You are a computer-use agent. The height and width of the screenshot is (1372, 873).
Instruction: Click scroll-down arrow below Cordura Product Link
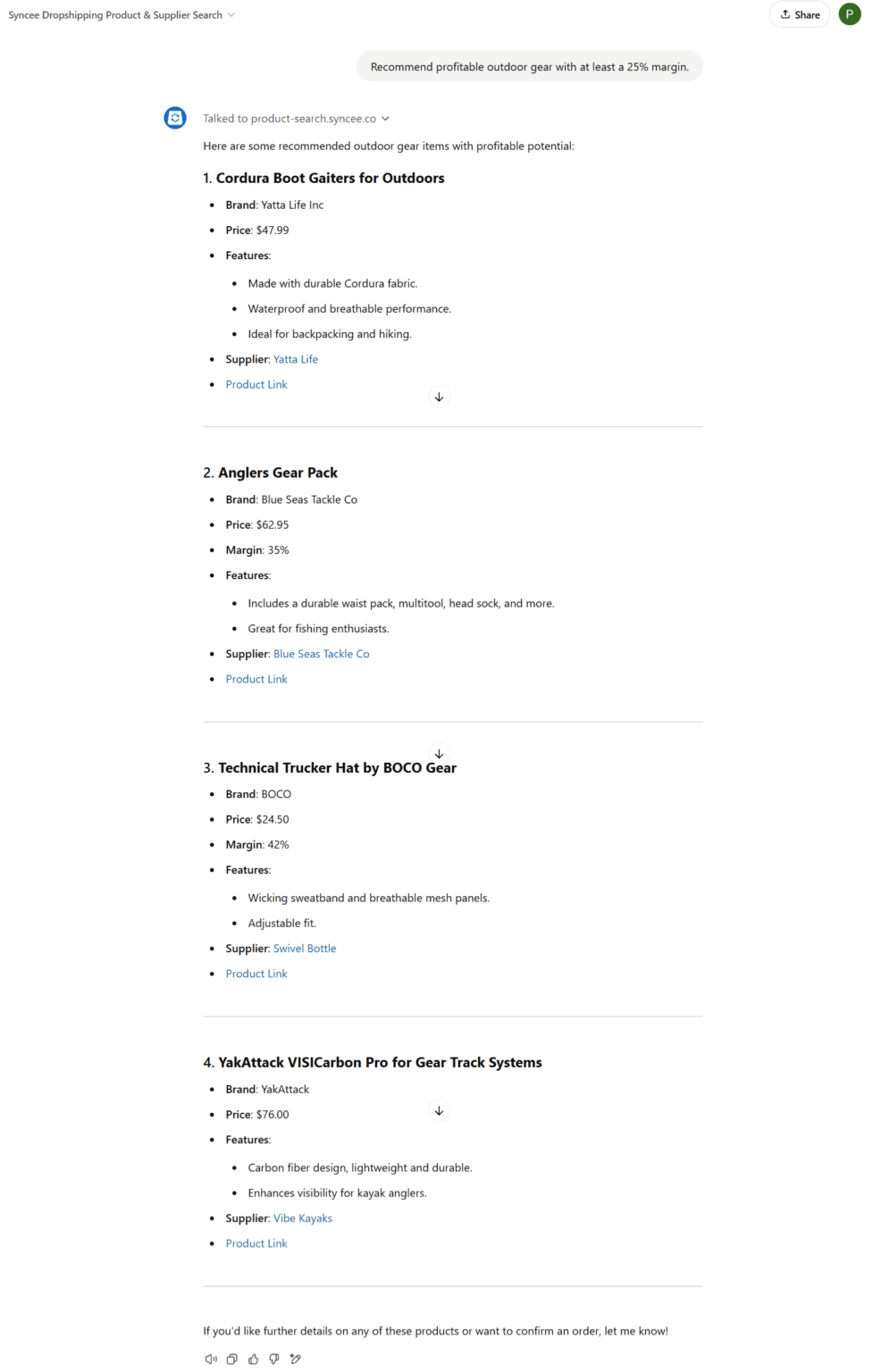coord(439,397)
